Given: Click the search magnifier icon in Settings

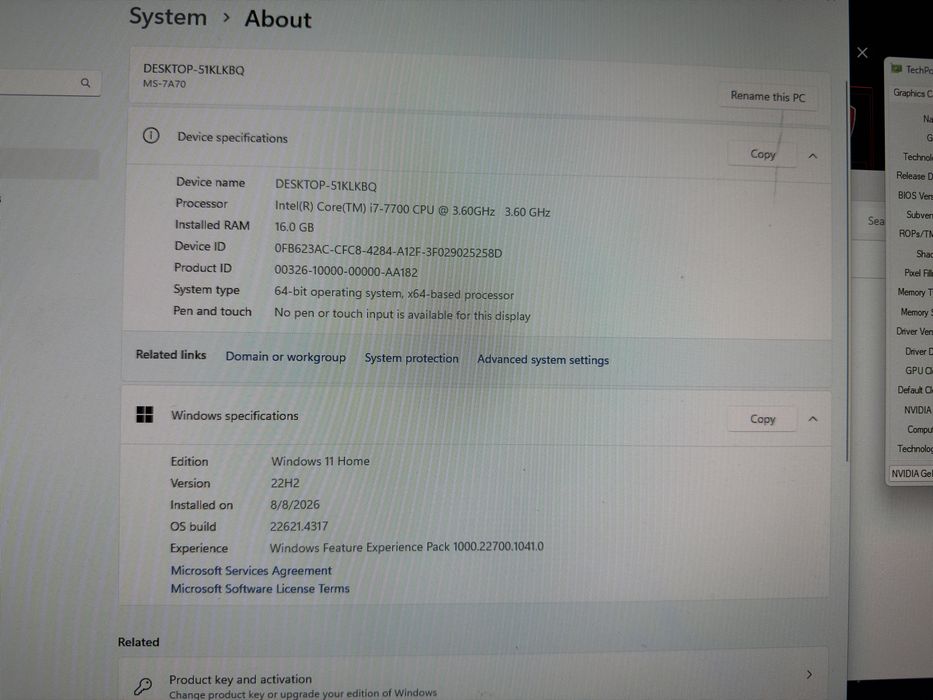Looking at the screenshot, I should (86, 83).
